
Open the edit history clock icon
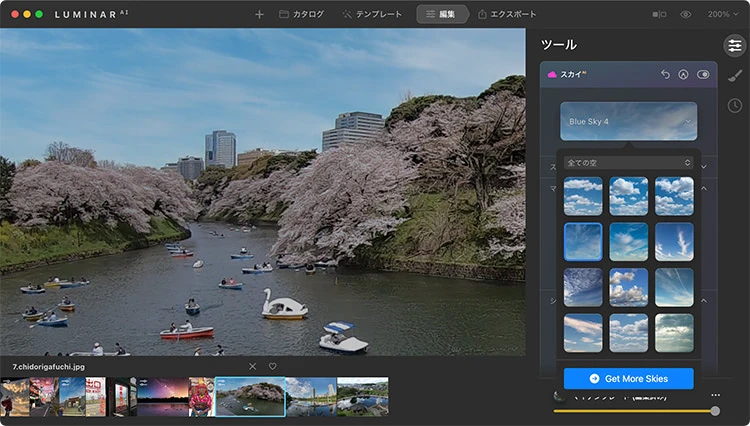click(734, 105)
